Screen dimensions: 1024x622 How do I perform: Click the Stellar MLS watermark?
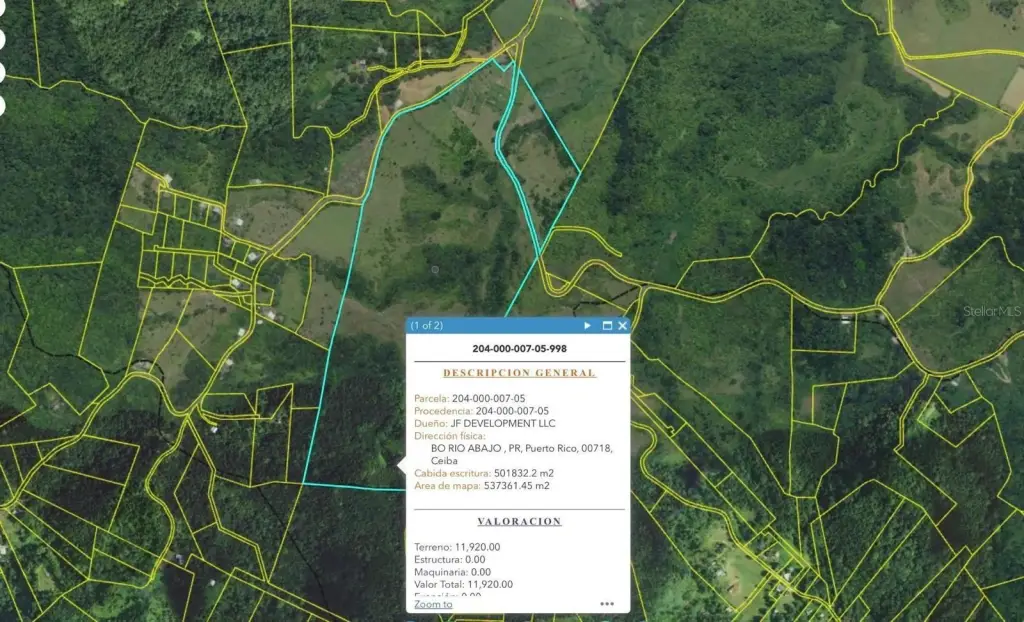pos(992,311)
